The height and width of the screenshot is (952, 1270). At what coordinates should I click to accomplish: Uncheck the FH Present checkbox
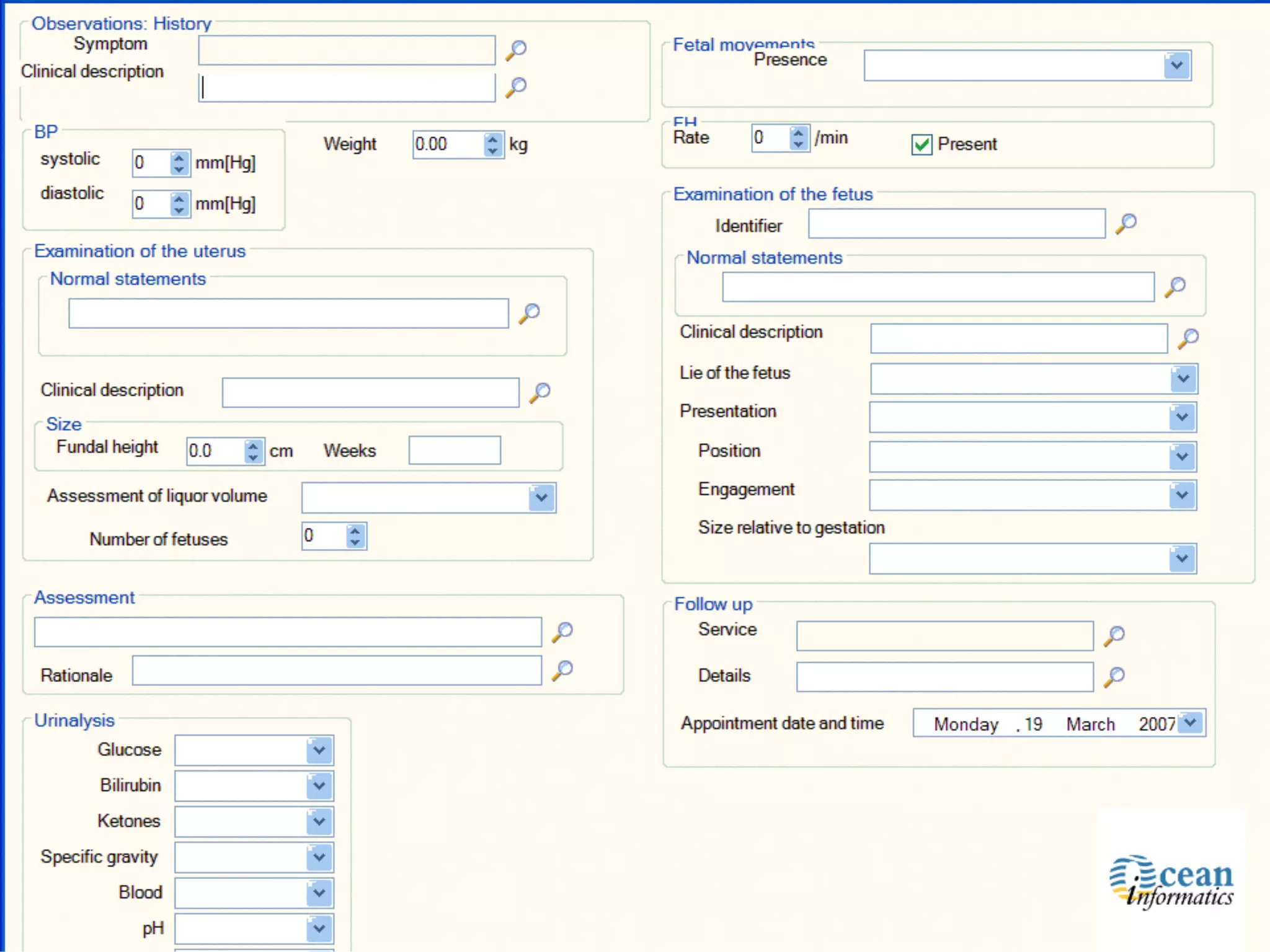[921, 144]
